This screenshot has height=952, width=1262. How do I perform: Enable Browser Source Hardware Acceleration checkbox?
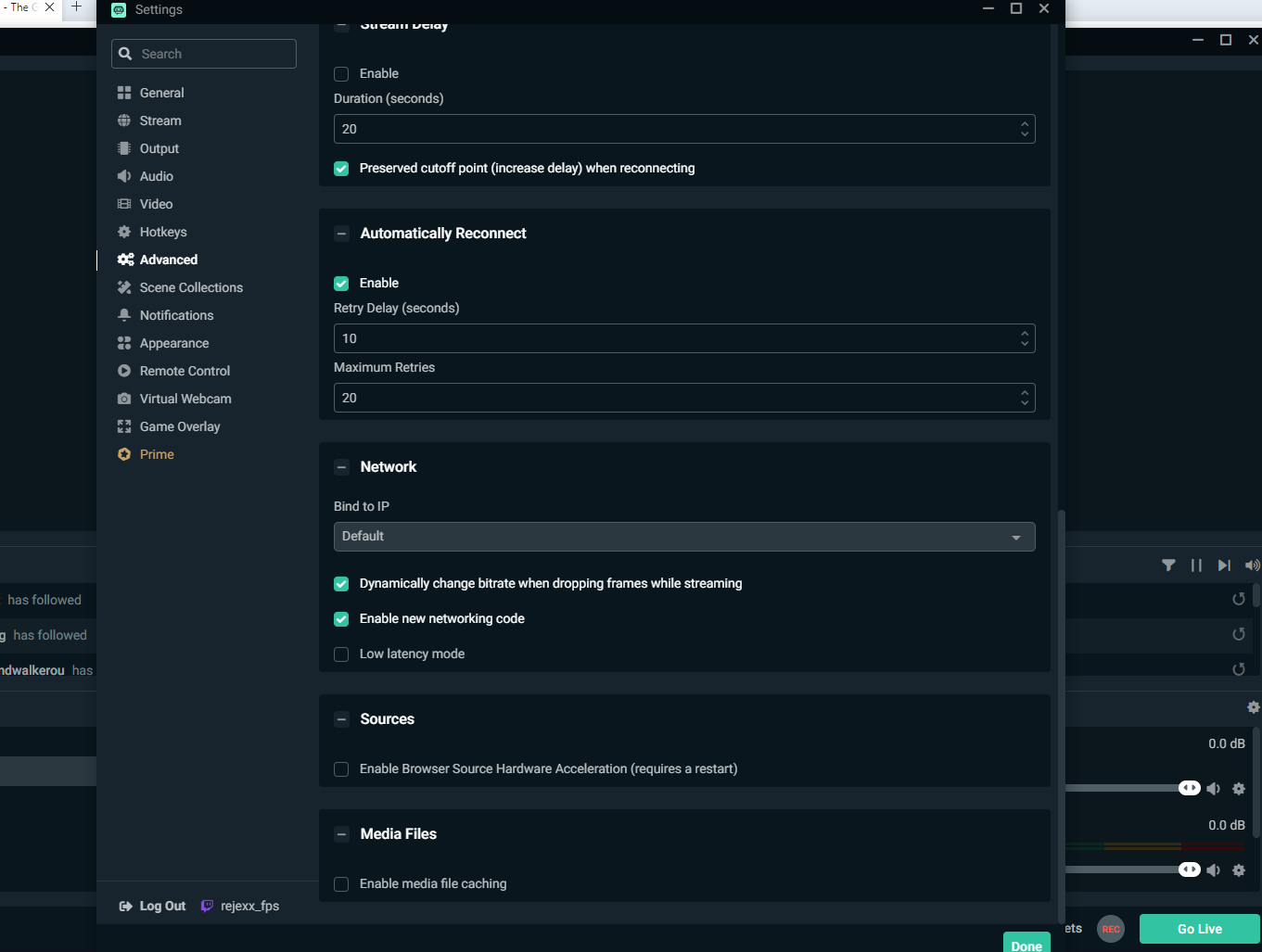tap(341, 769)
